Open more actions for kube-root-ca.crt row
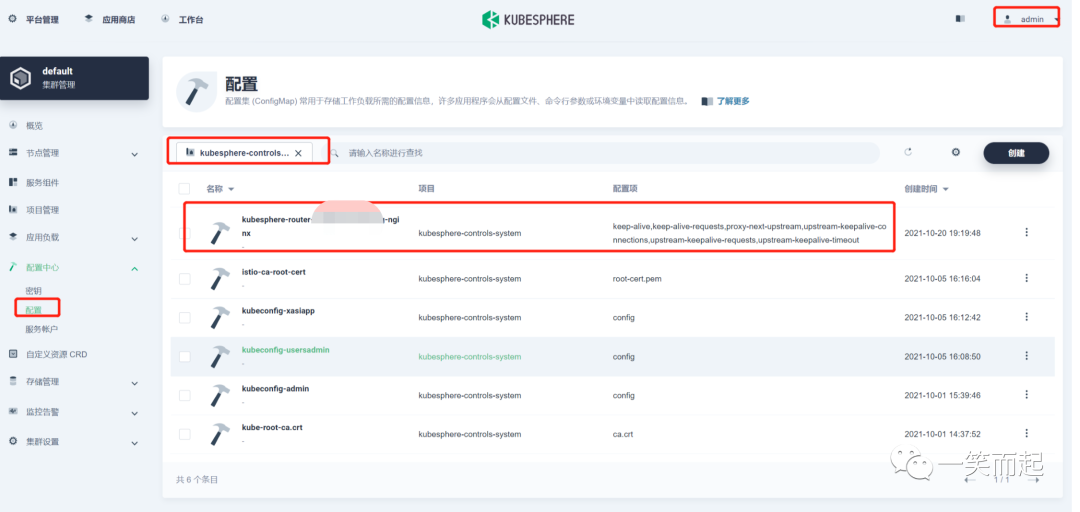1080x512 pixels. (x=1026, y=434)
